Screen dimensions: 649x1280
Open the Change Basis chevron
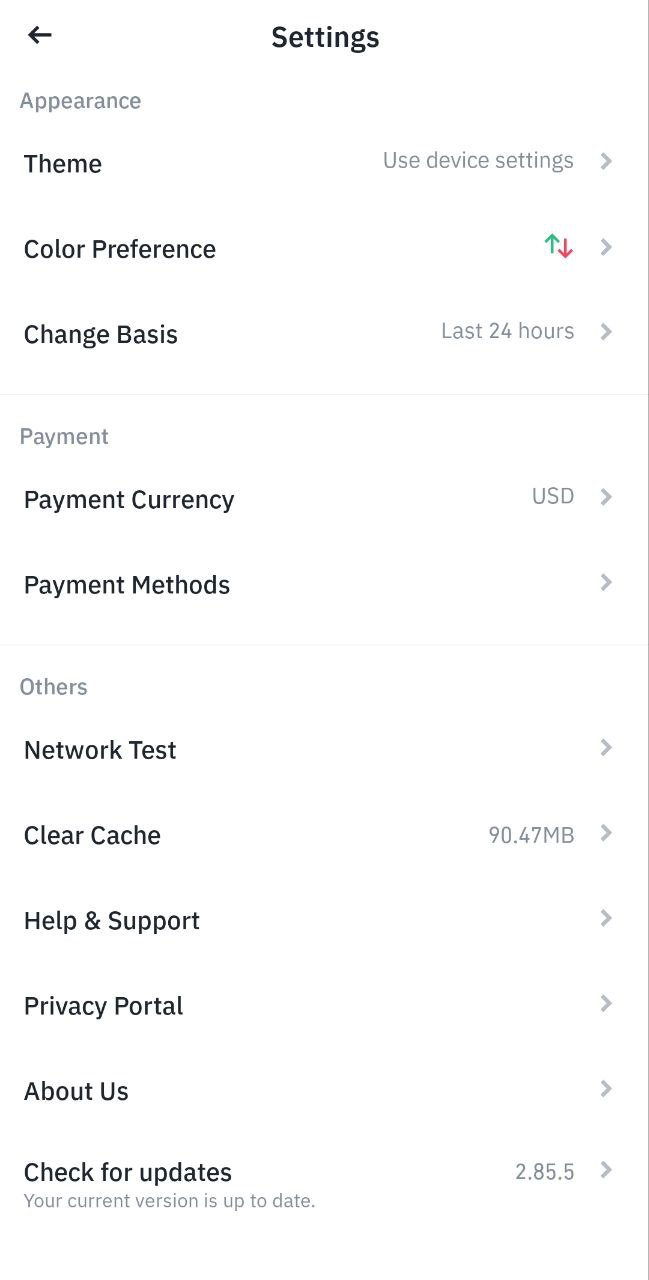pyautogui.click(x=606, y=331)
